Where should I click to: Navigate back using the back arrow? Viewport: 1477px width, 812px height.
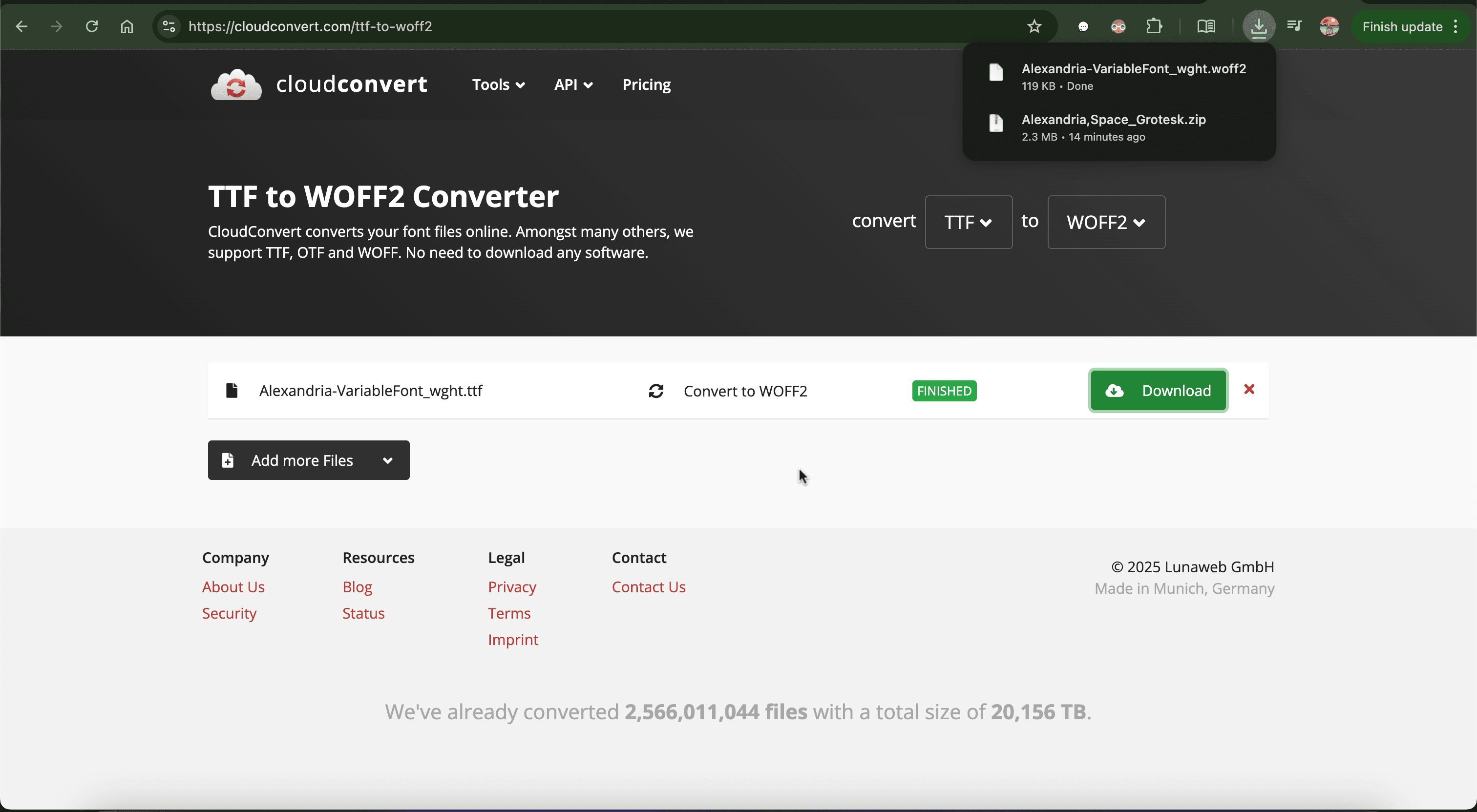21,26
